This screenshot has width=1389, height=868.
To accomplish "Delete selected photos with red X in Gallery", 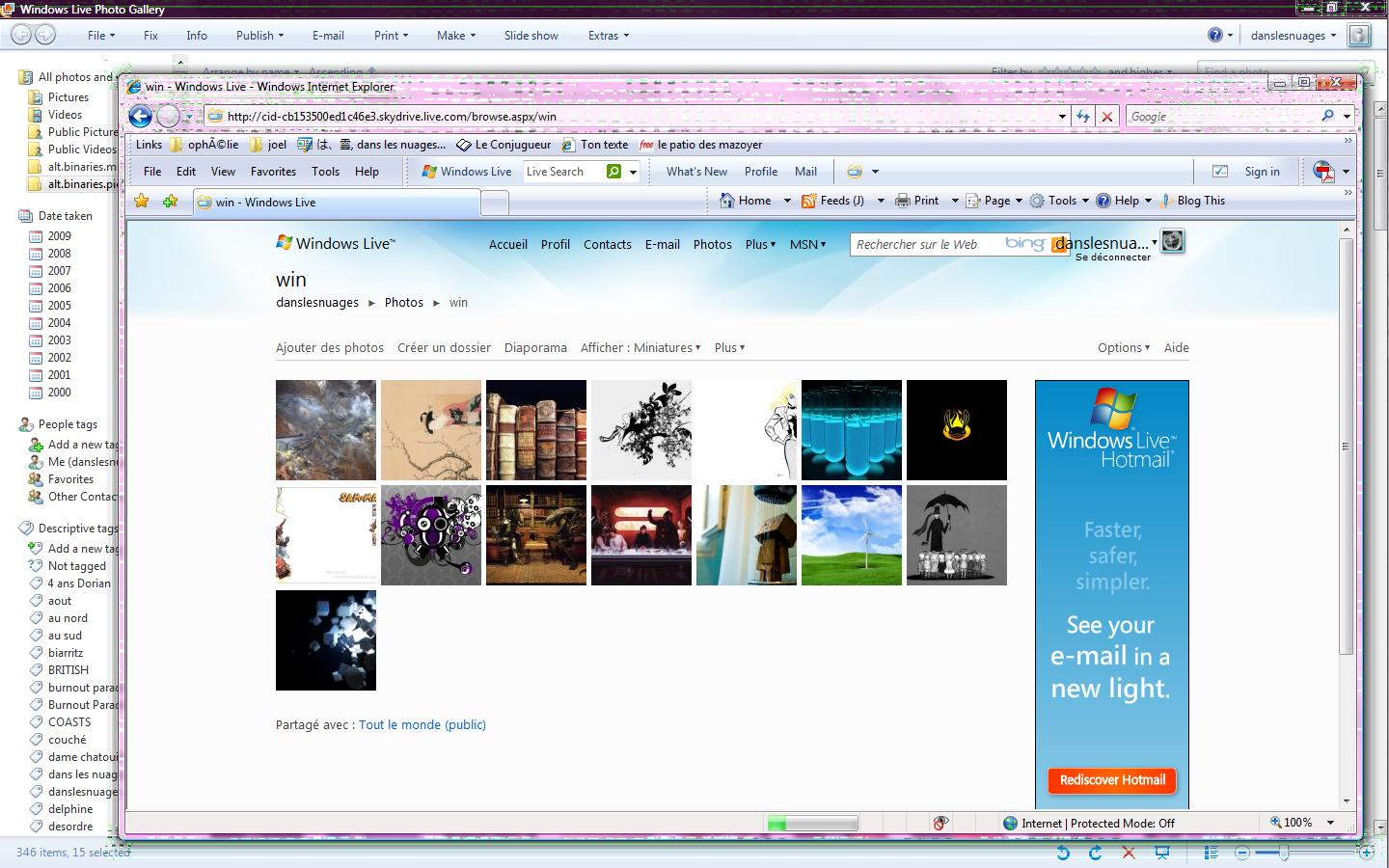I will (x=1129, y=853).
